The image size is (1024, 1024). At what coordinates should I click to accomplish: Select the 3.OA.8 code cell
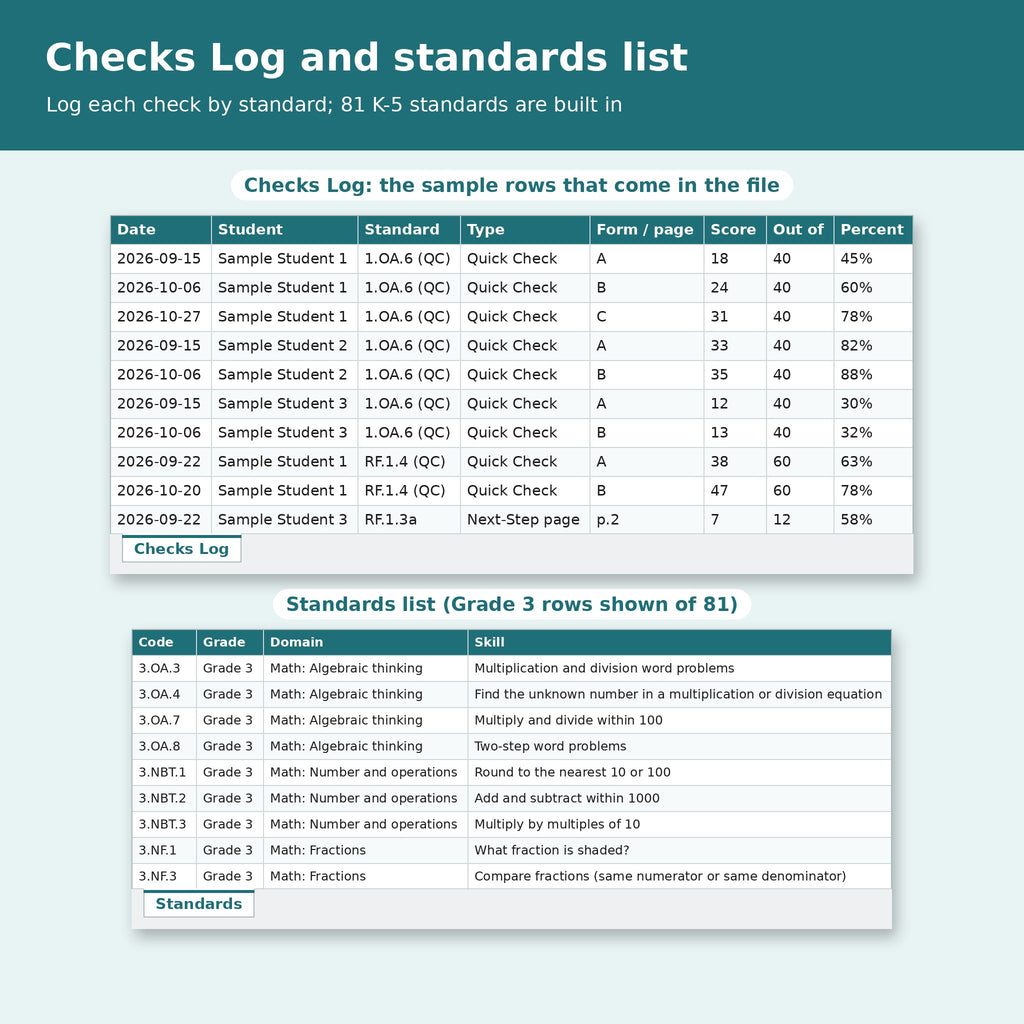[x=164, y=746]
